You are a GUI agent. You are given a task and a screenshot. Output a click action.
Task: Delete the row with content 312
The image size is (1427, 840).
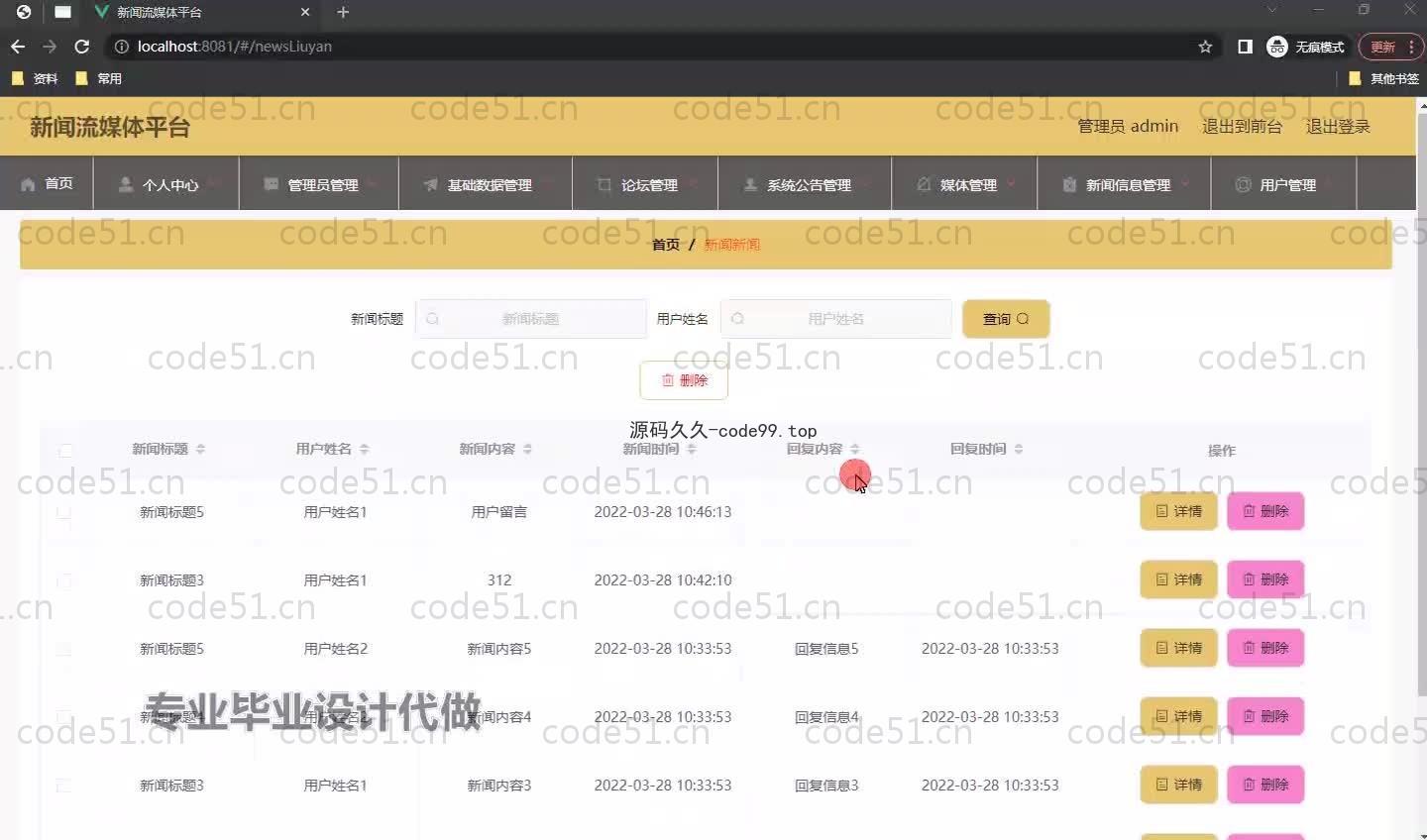pyautogui.click(x=1265, y=579)
